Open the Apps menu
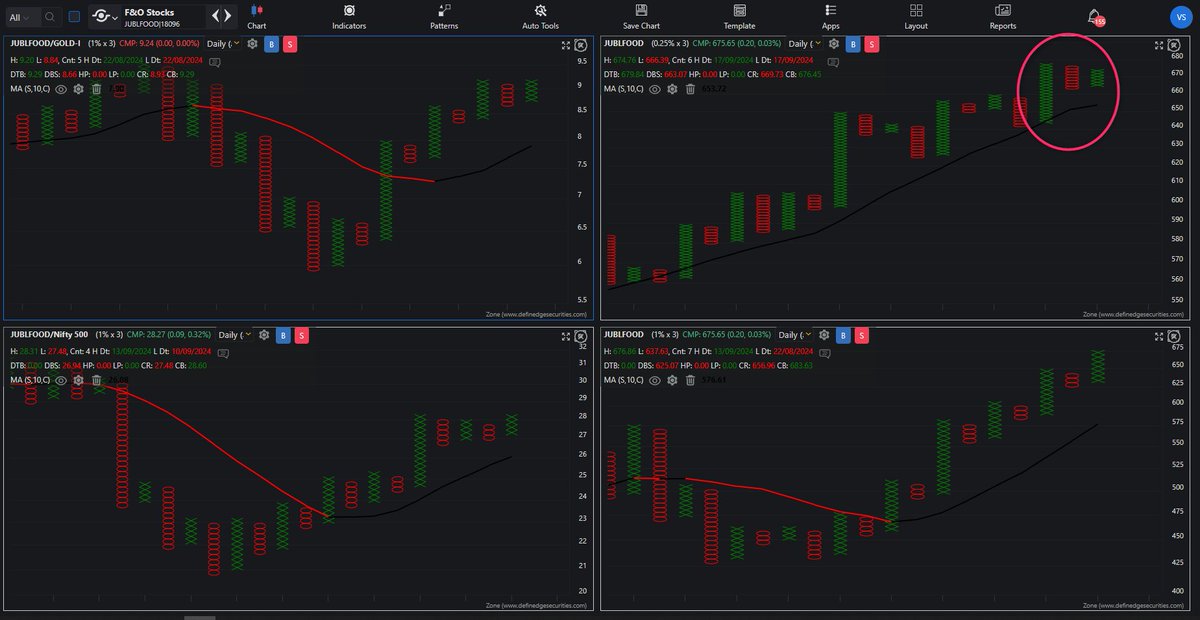Screen dimensions: 1200x620 [x=831, y=16]
